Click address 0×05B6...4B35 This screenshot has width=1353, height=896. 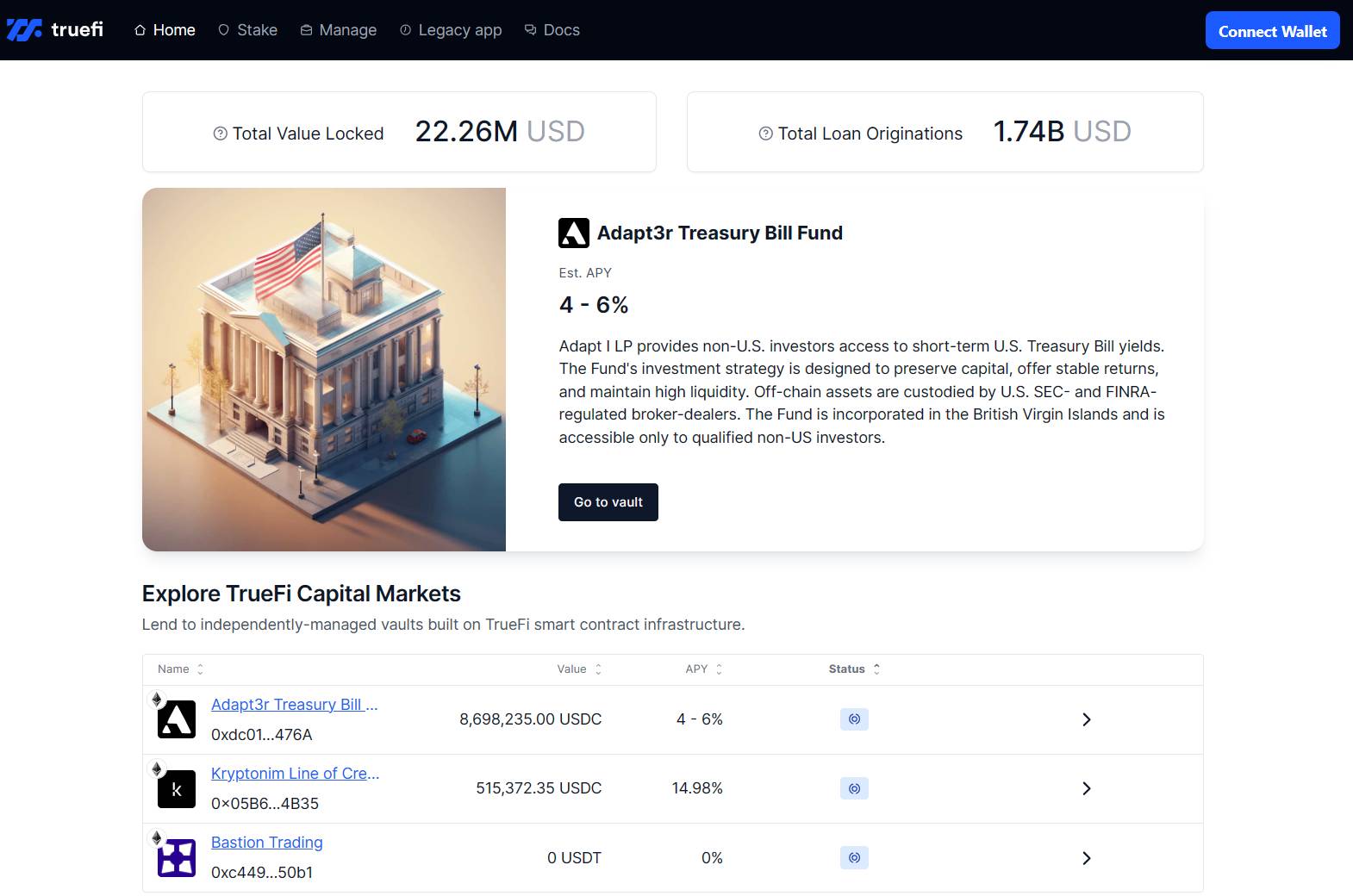(x=265, y=804)
